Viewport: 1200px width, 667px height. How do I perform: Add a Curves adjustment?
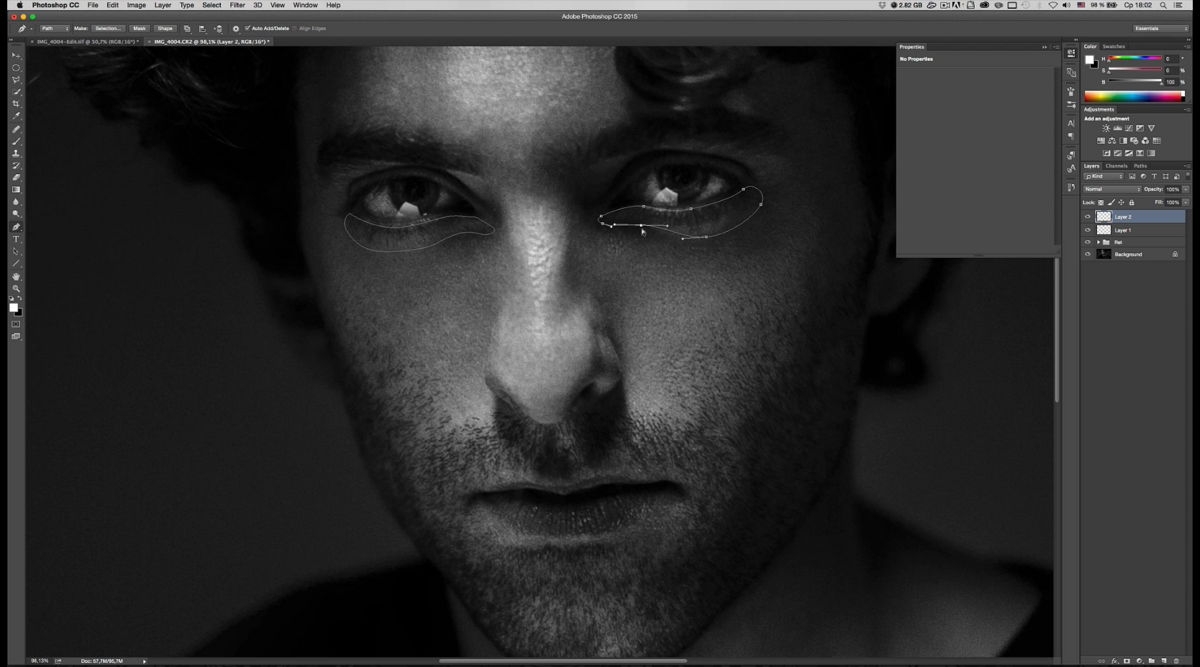click(1128, 128)
